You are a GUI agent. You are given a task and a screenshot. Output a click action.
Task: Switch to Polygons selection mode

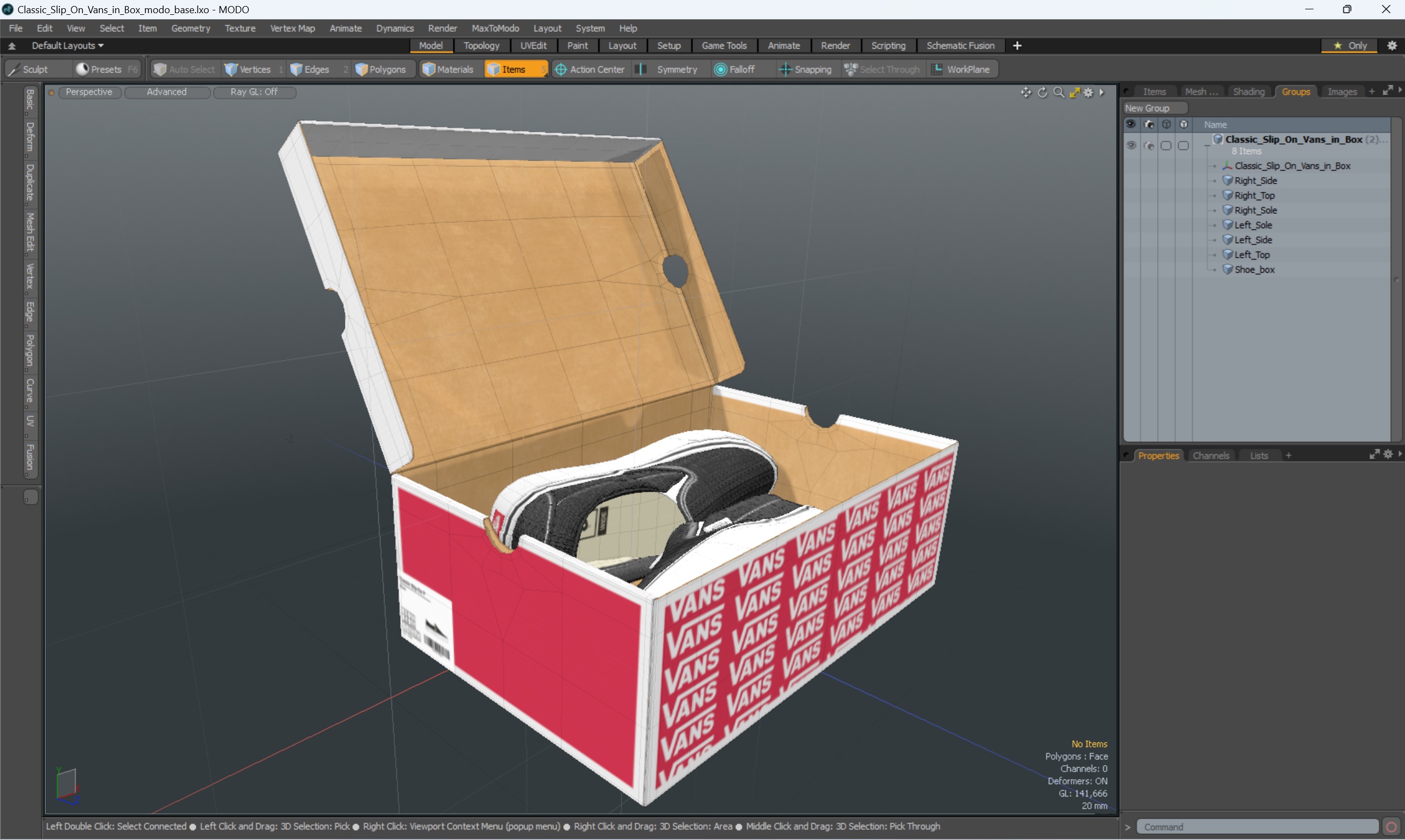click(384, 69)
